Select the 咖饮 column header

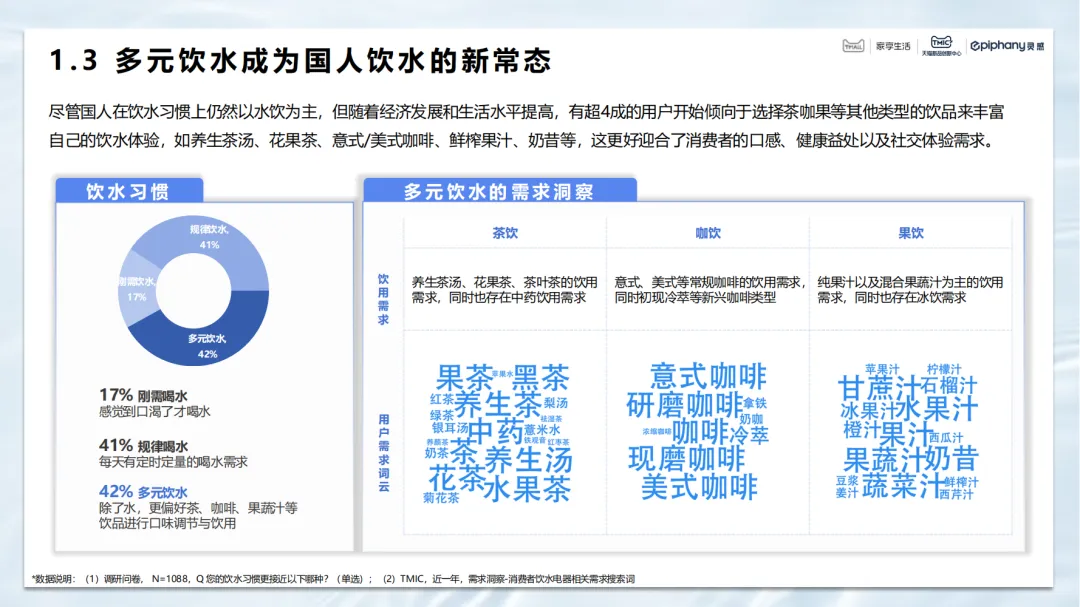coord(708,233)
